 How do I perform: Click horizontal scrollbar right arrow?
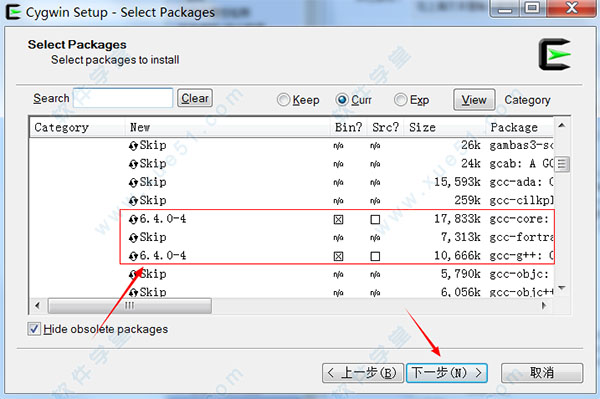(544, 306)
